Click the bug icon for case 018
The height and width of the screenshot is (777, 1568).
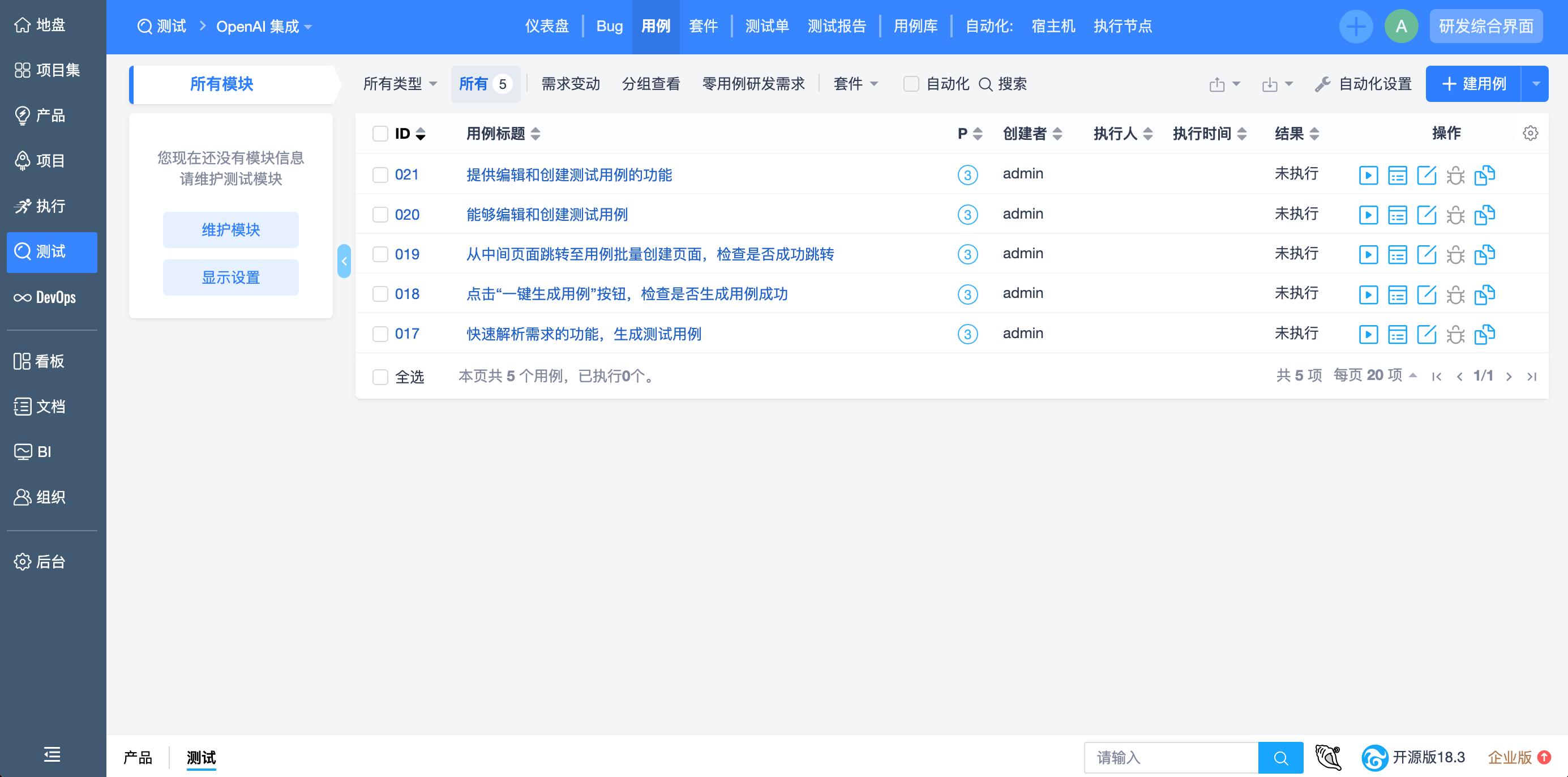(x=1455, y=294)
